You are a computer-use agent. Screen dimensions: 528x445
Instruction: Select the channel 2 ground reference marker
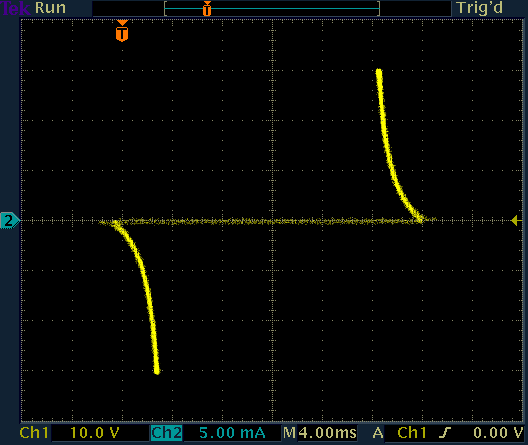point(9,221)
